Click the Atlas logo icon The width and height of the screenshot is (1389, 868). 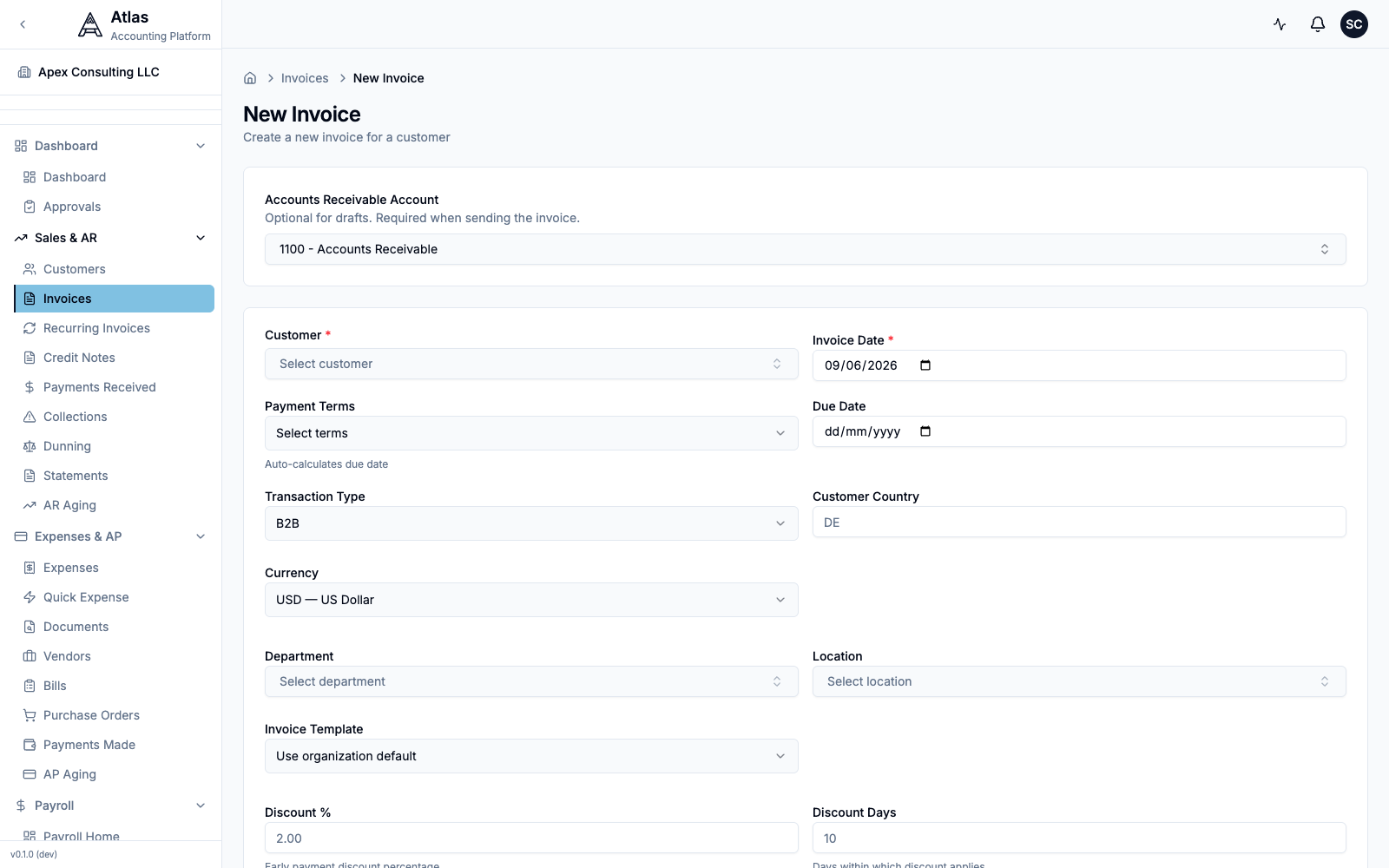[x=89, y=25]
